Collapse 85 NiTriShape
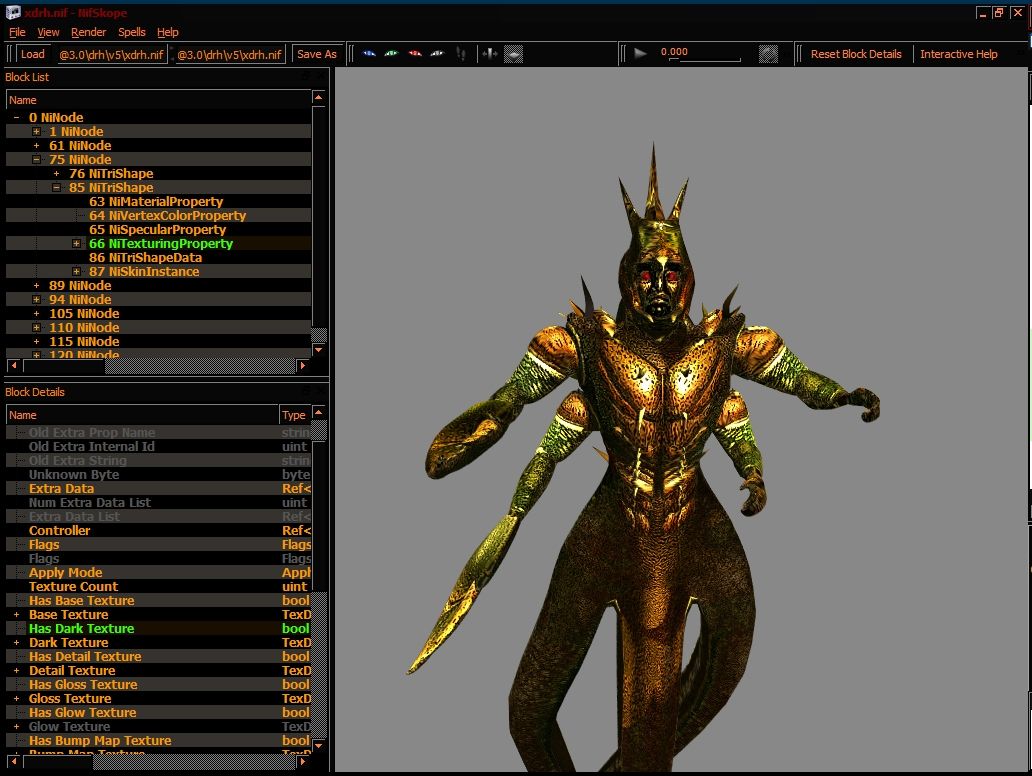The height and width of the screenshot is (776, 1032). pos(57,188)
